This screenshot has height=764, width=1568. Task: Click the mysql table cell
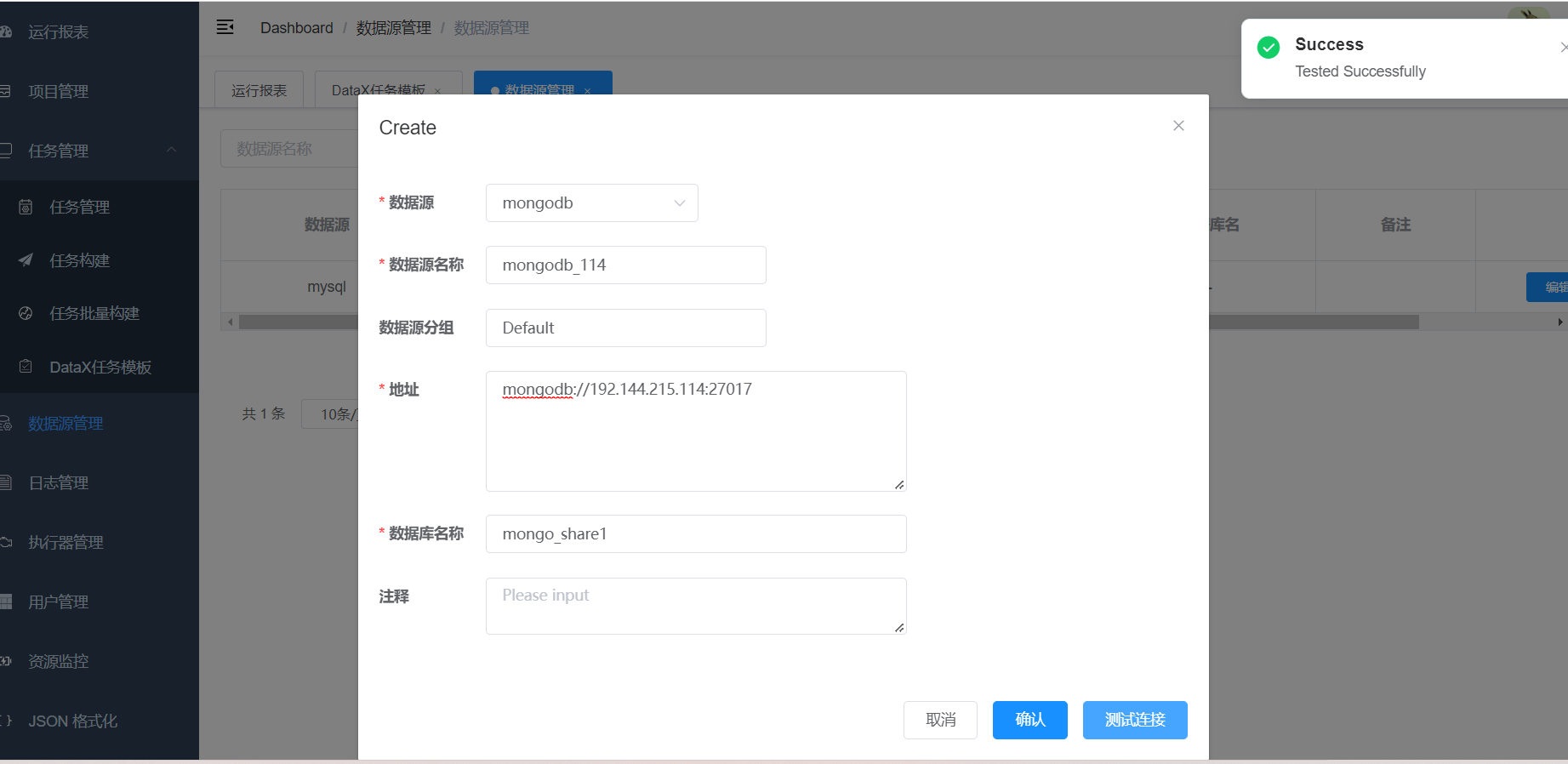327,287
